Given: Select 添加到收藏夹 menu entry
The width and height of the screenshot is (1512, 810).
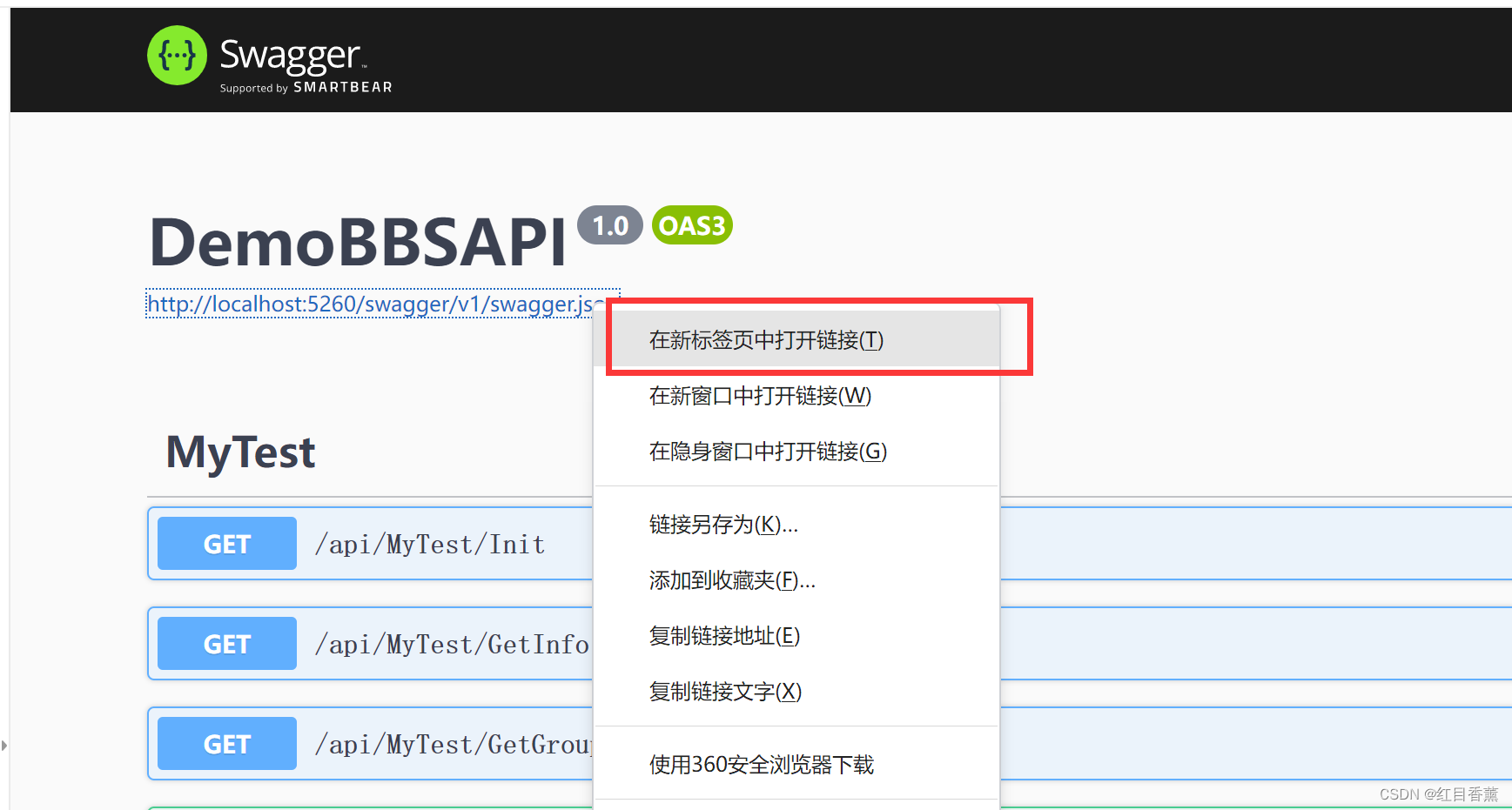Looking at the screenshot, I should point(731,580).
